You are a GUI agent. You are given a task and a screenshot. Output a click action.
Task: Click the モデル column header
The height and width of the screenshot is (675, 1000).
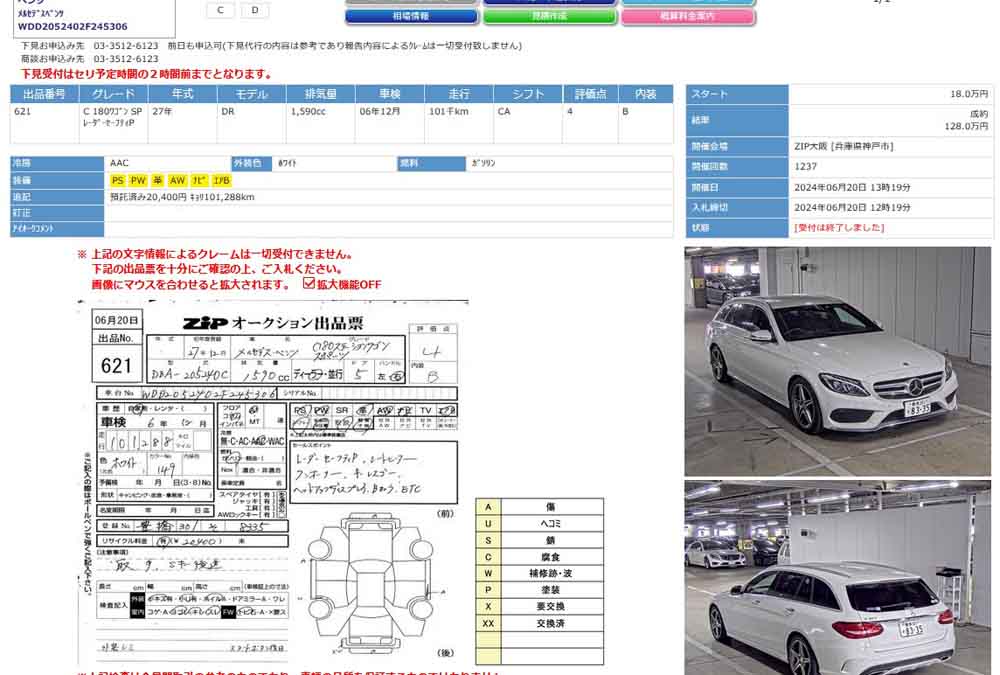click(x=252, y=94)
